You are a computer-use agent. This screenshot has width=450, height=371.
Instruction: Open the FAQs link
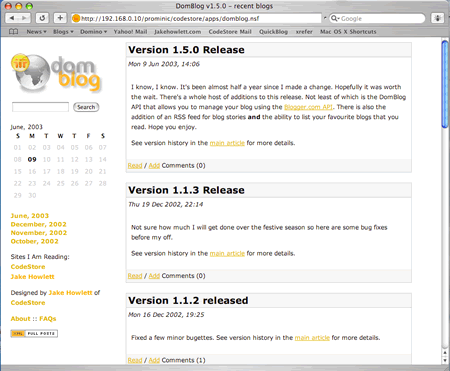[x=48, y=319]
